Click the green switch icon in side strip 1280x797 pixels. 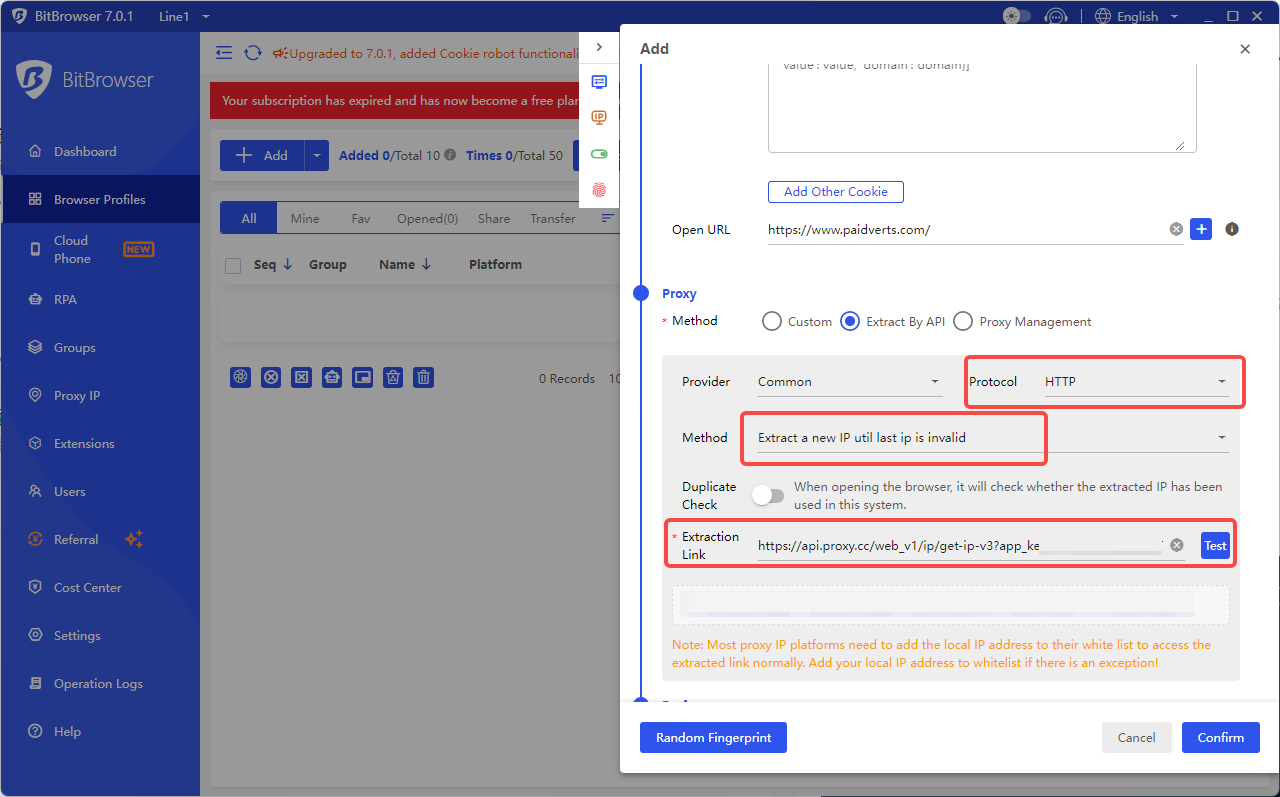click(599, 154)
